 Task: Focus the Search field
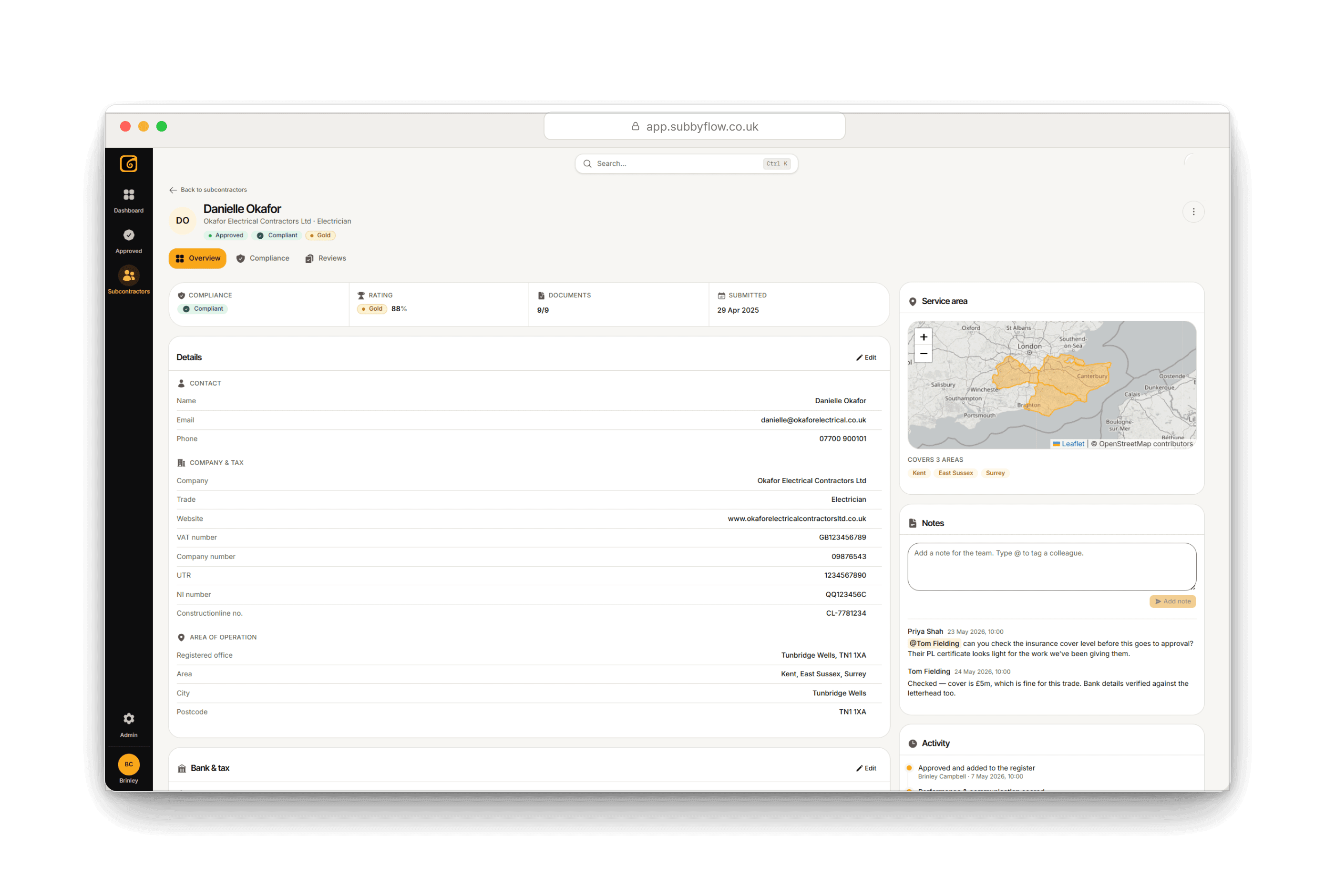pyautogui.click(x=687, y=164)
